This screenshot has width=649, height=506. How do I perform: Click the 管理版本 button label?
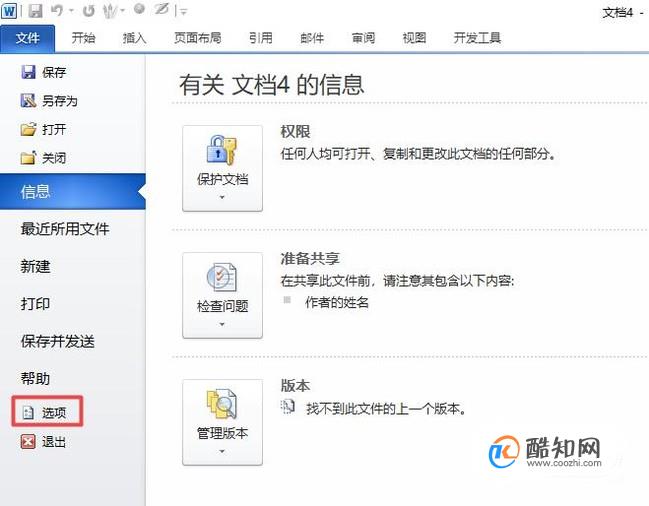(222, 434)
